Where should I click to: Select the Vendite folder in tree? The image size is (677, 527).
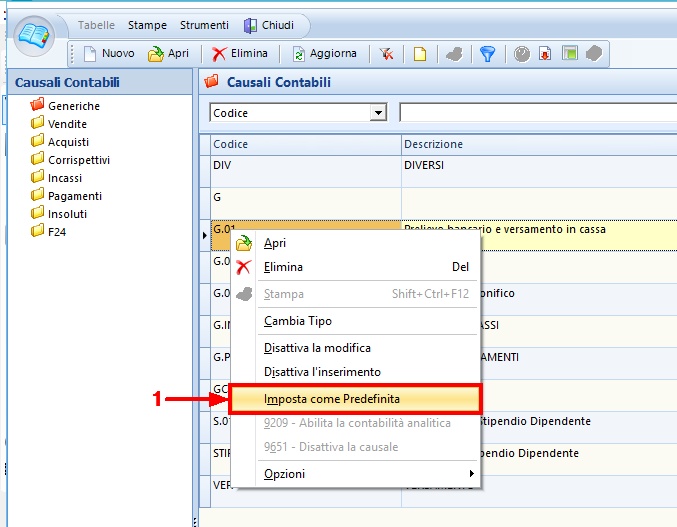click(67, 124)
